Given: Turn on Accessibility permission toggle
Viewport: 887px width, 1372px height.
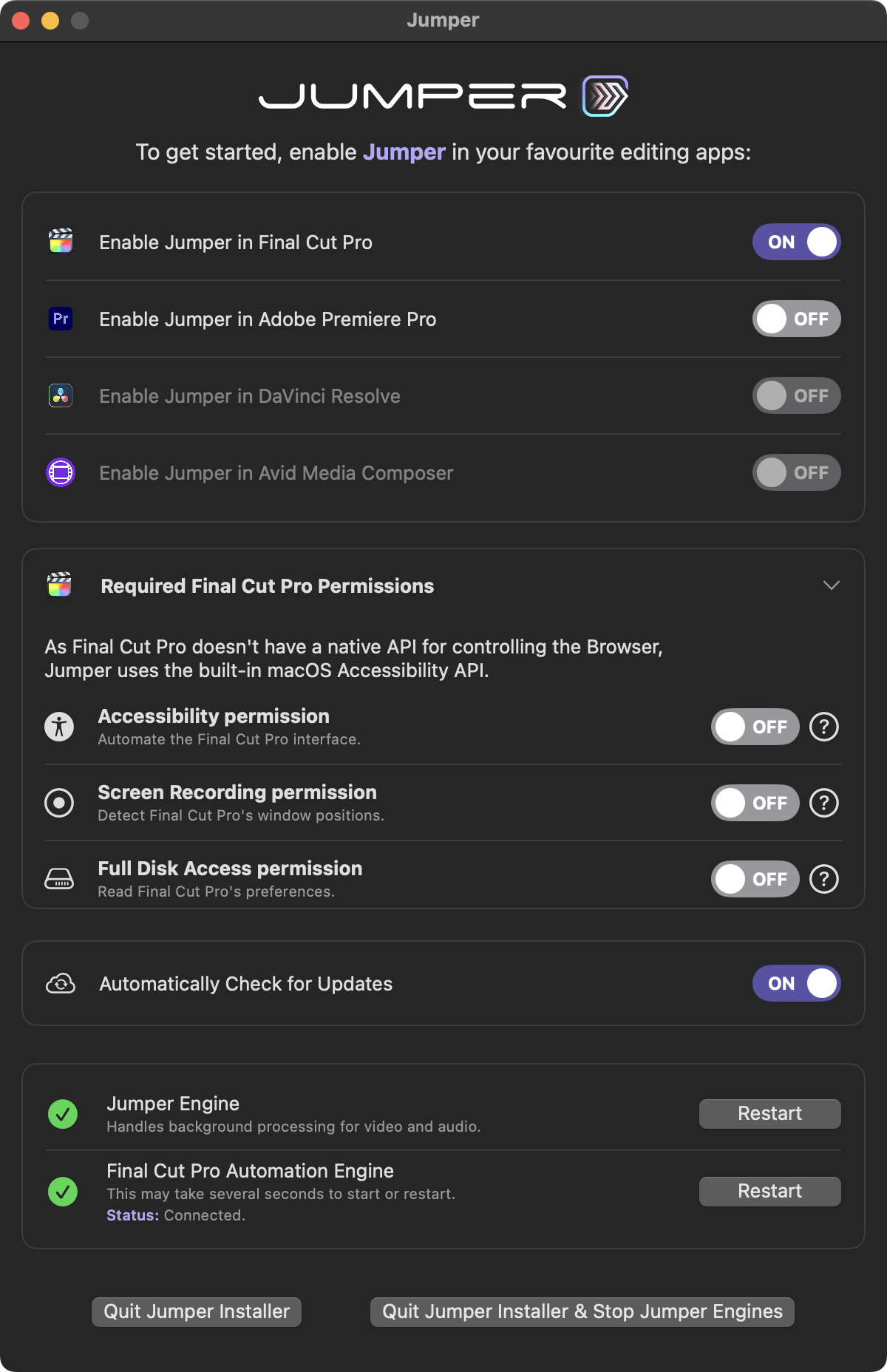Looking at the screenshot, I should [x=755, y=727].
